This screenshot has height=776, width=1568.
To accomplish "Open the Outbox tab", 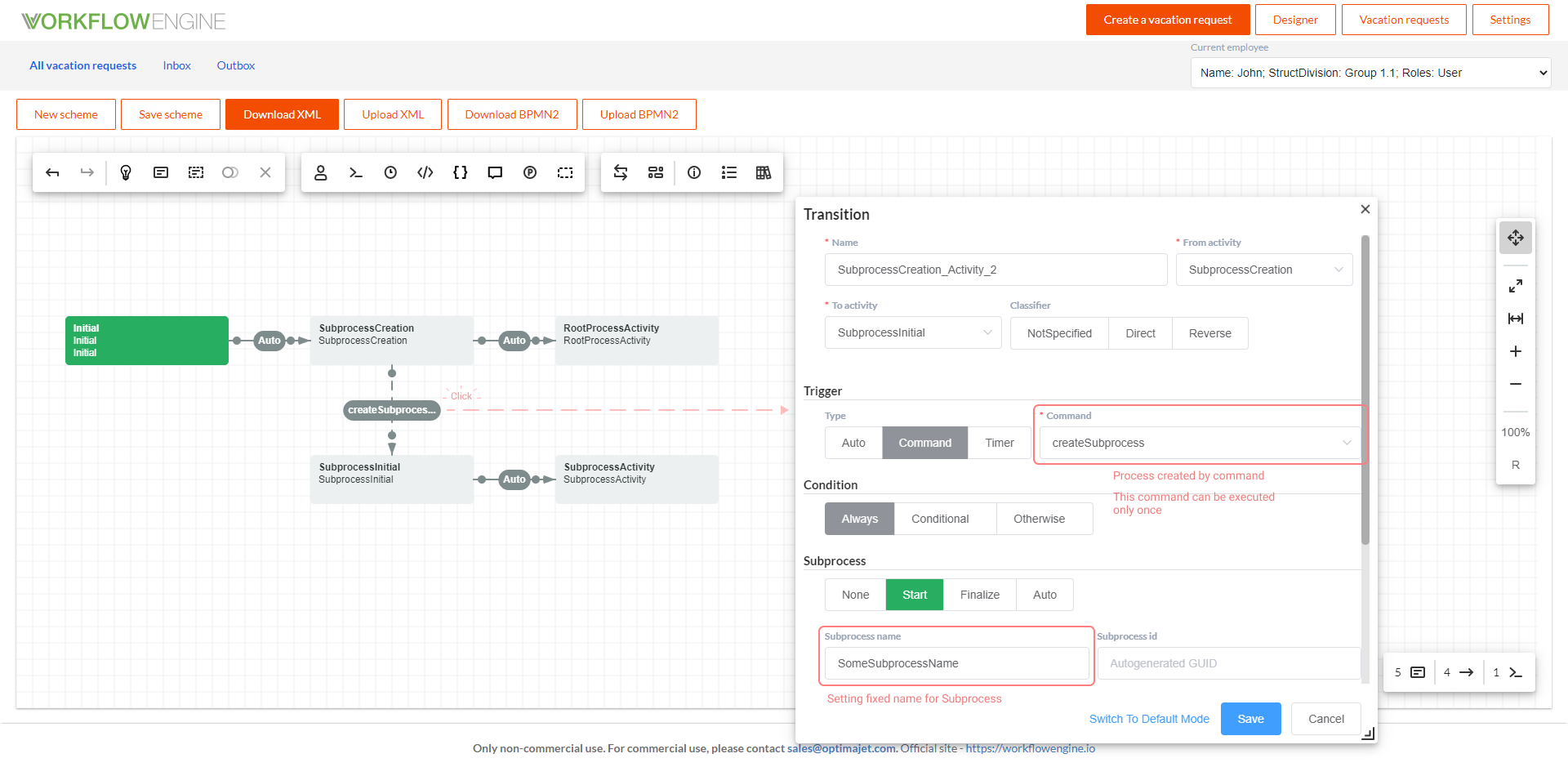I will tap(236, 65).
